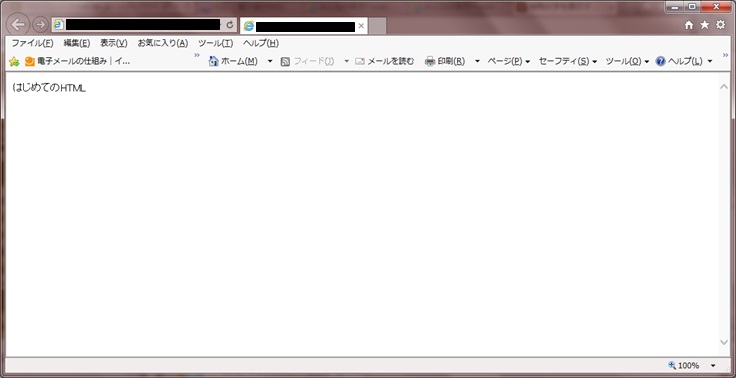Close the browser window
The image size is (736, 378).
tap(717, 7)
